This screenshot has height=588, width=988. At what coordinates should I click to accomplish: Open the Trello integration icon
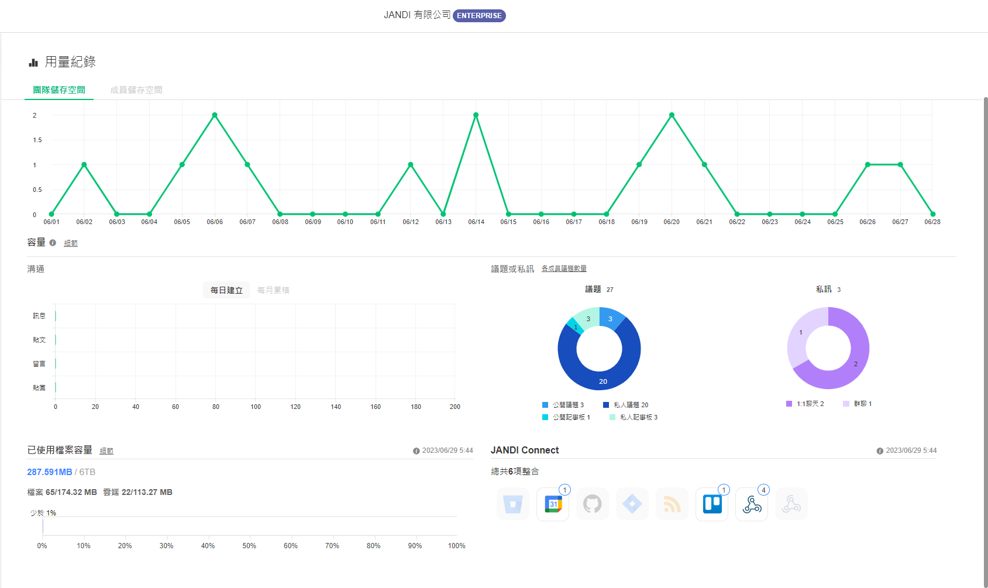[712, 505]
